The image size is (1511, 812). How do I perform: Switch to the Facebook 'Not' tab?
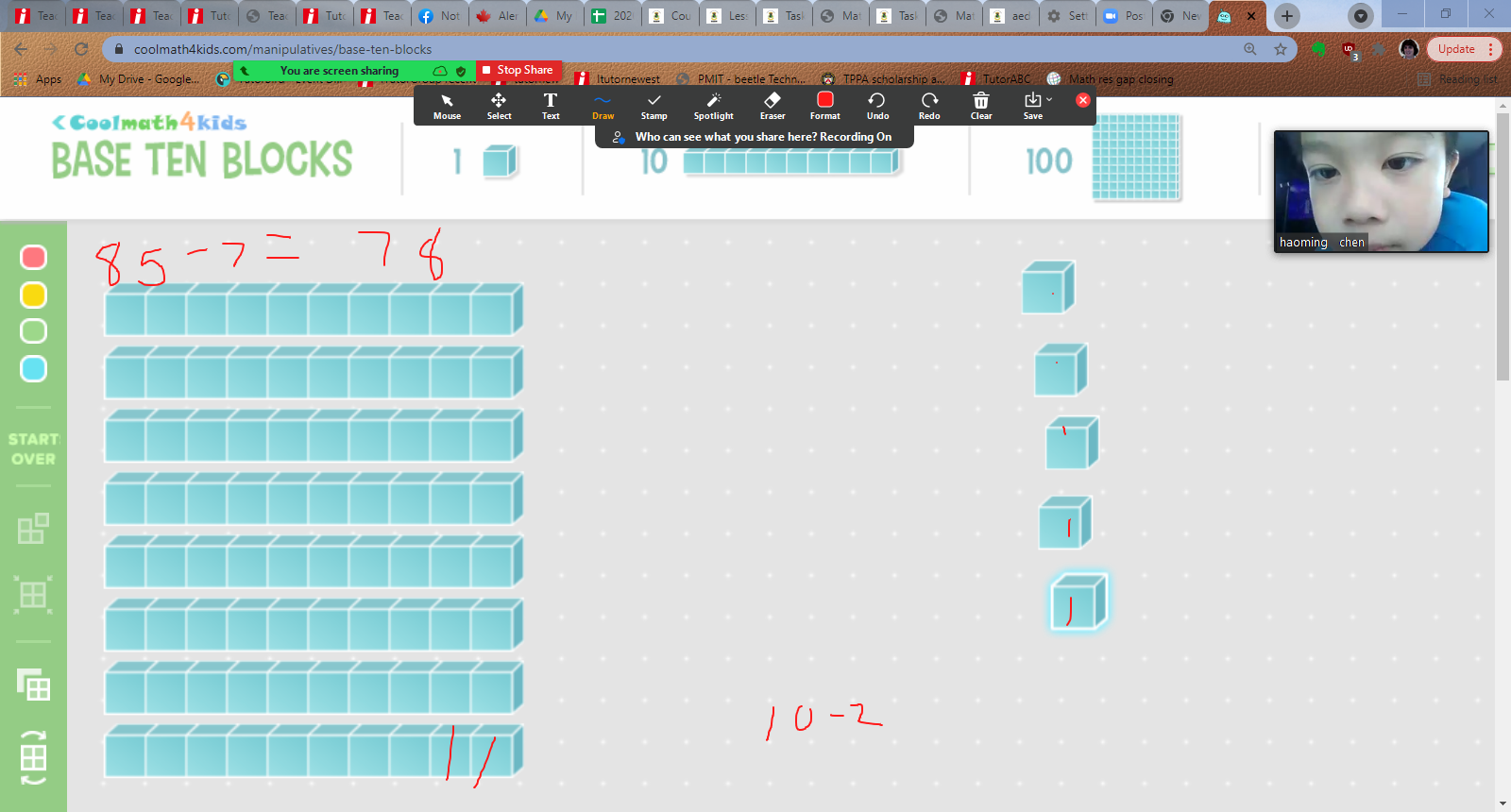440,16
